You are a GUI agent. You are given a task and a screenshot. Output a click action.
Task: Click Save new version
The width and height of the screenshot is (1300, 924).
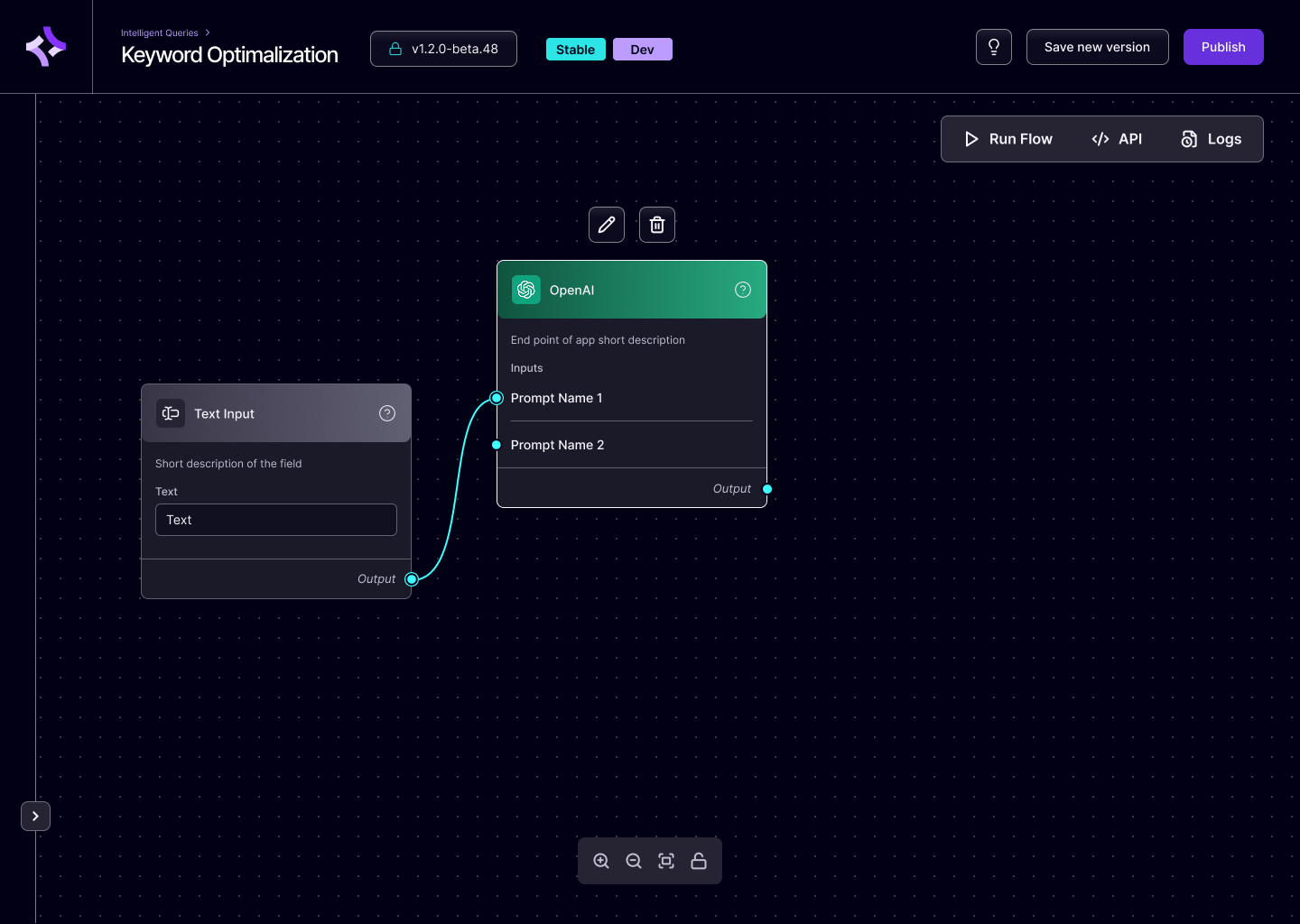point(1097,46)
